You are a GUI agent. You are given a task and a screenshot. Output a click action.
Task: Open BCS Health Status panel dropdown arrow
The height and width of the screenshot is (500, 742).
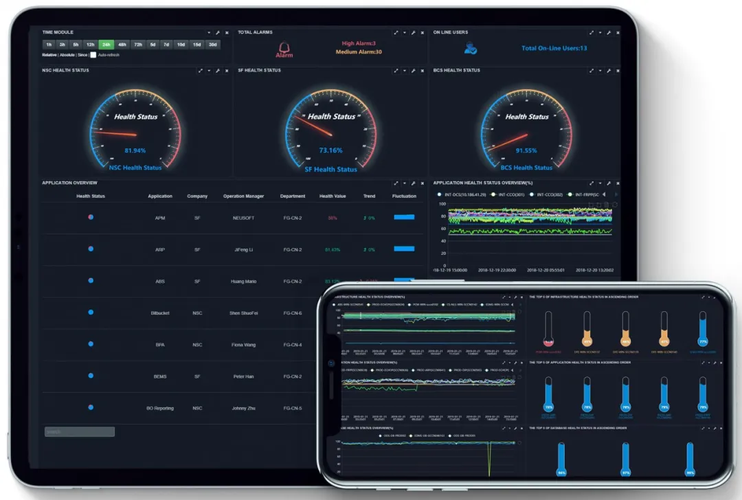600,70
